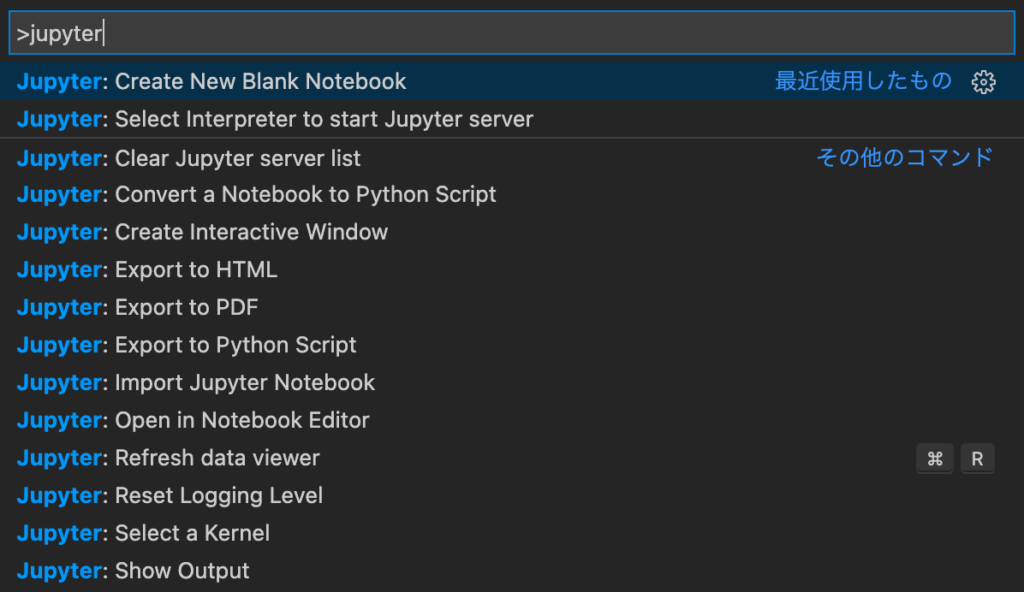This screenshot has width=1024, height=592.
Task: Run Jupyter: Export to Python Script
Action: (512, 345)
